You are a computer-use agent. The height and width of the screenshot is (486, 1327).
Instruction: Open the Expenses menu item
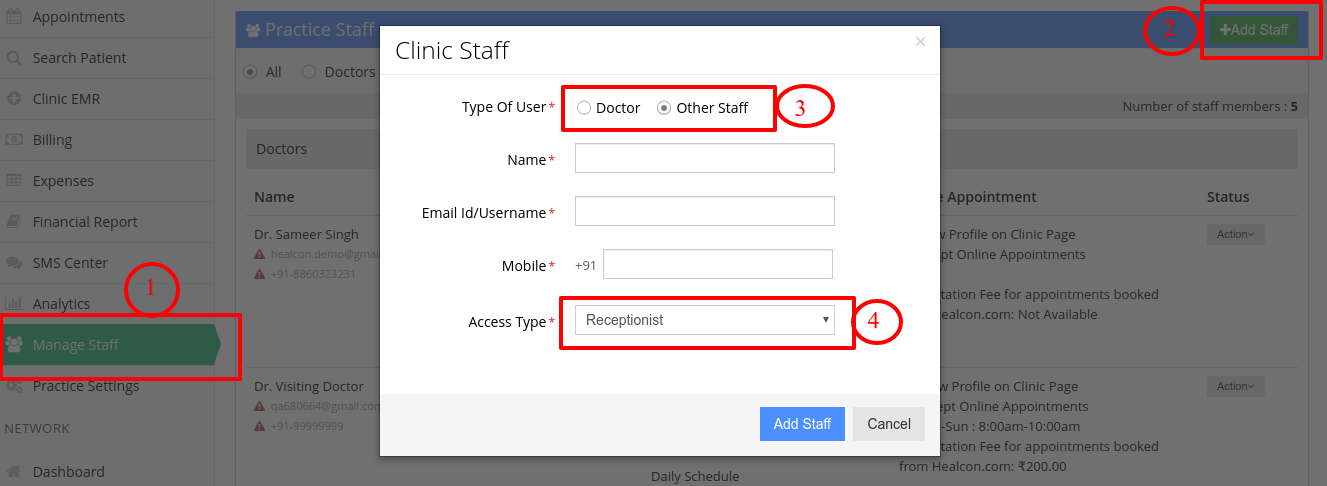coord(63,181)
